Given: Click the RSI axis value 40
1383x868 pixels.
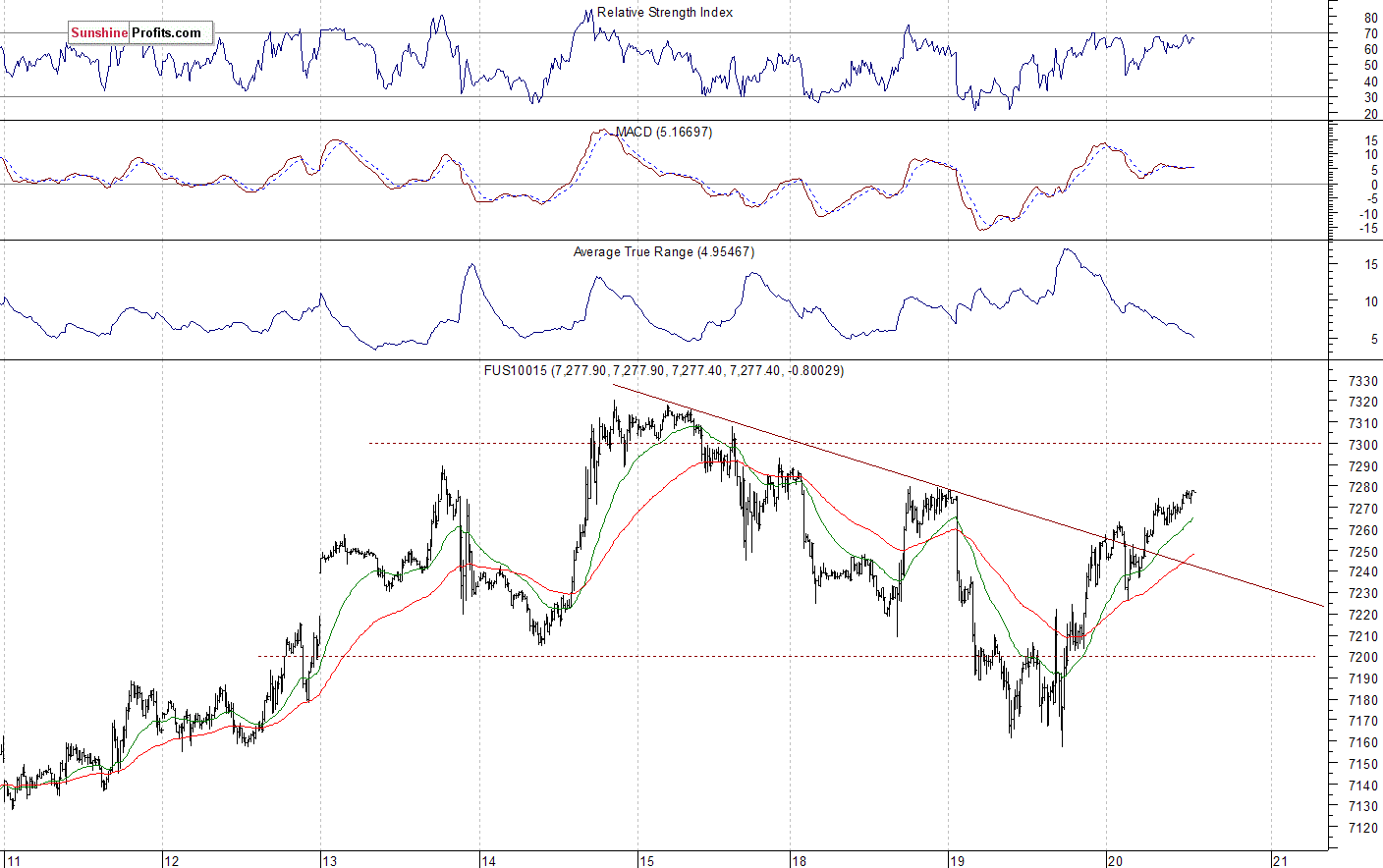Looking at the screenshot, I should [1370, 81].
